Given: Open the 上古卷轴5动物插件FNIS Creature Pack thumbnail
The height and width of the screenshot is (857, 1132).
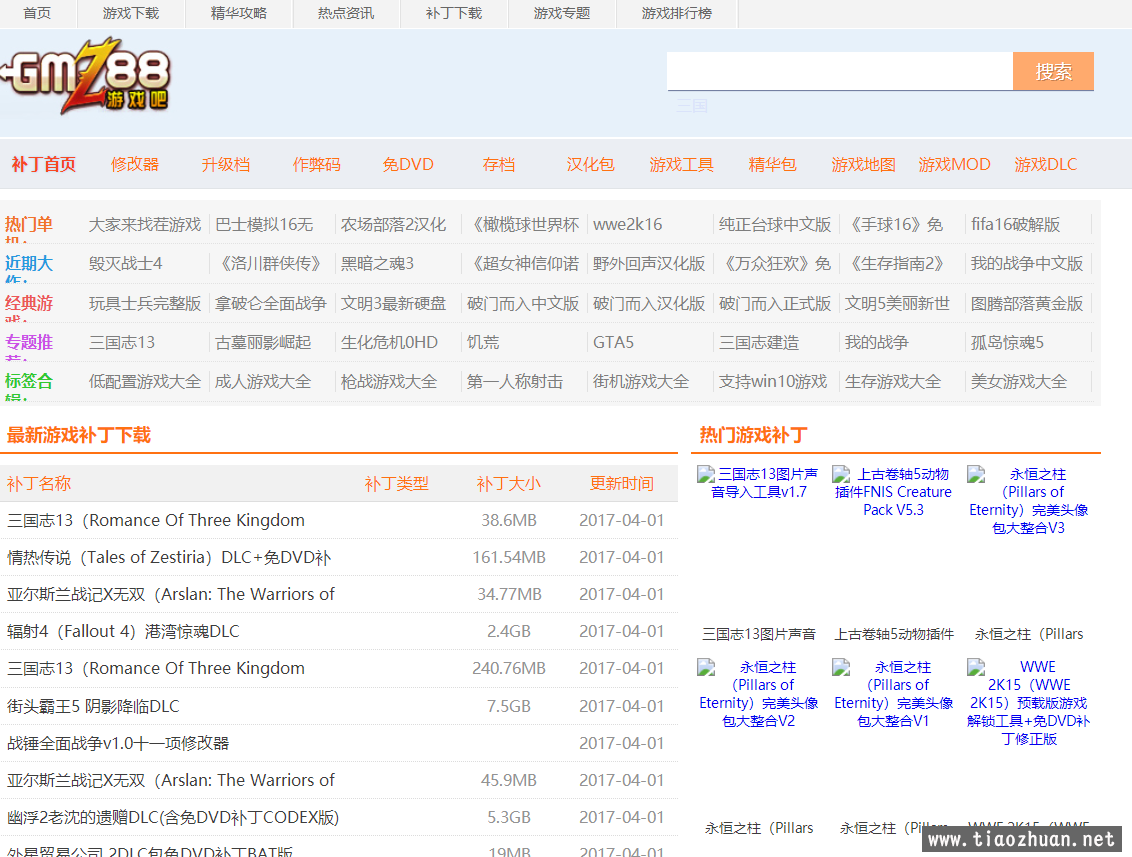Looking at the screenshot, I should click(893, 492).
